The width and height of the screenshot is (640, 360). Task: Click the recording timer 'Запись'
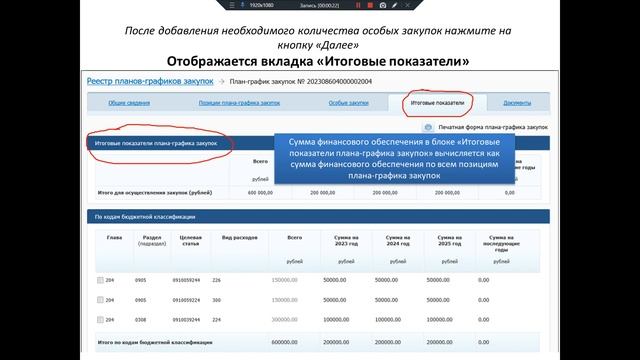(319, 5)
